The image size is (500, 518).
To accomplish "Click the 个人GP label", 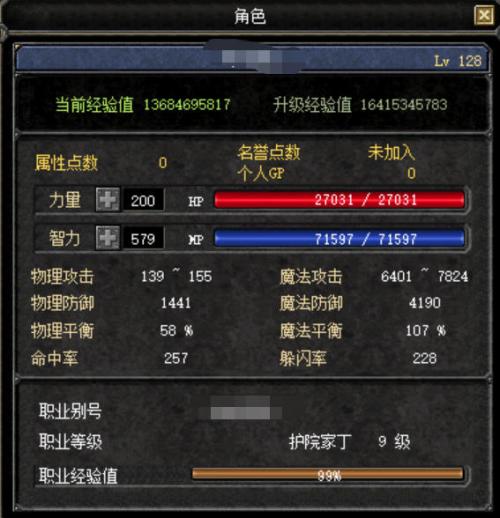I will point(261,173).
